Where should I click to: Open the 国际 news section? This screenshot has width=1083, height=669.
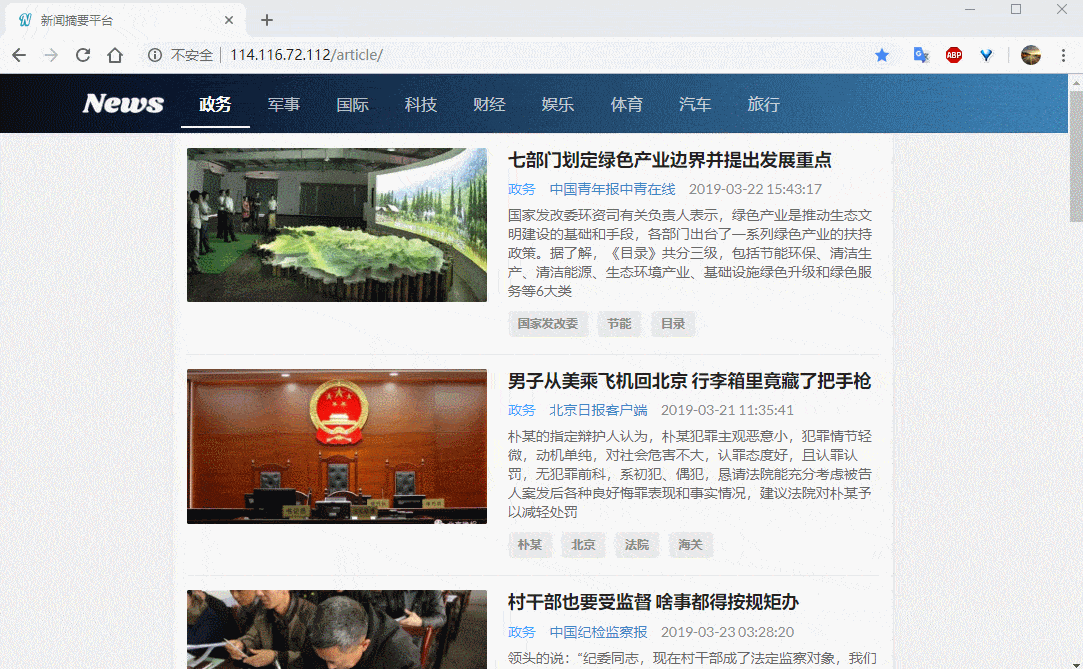(352, 104)
